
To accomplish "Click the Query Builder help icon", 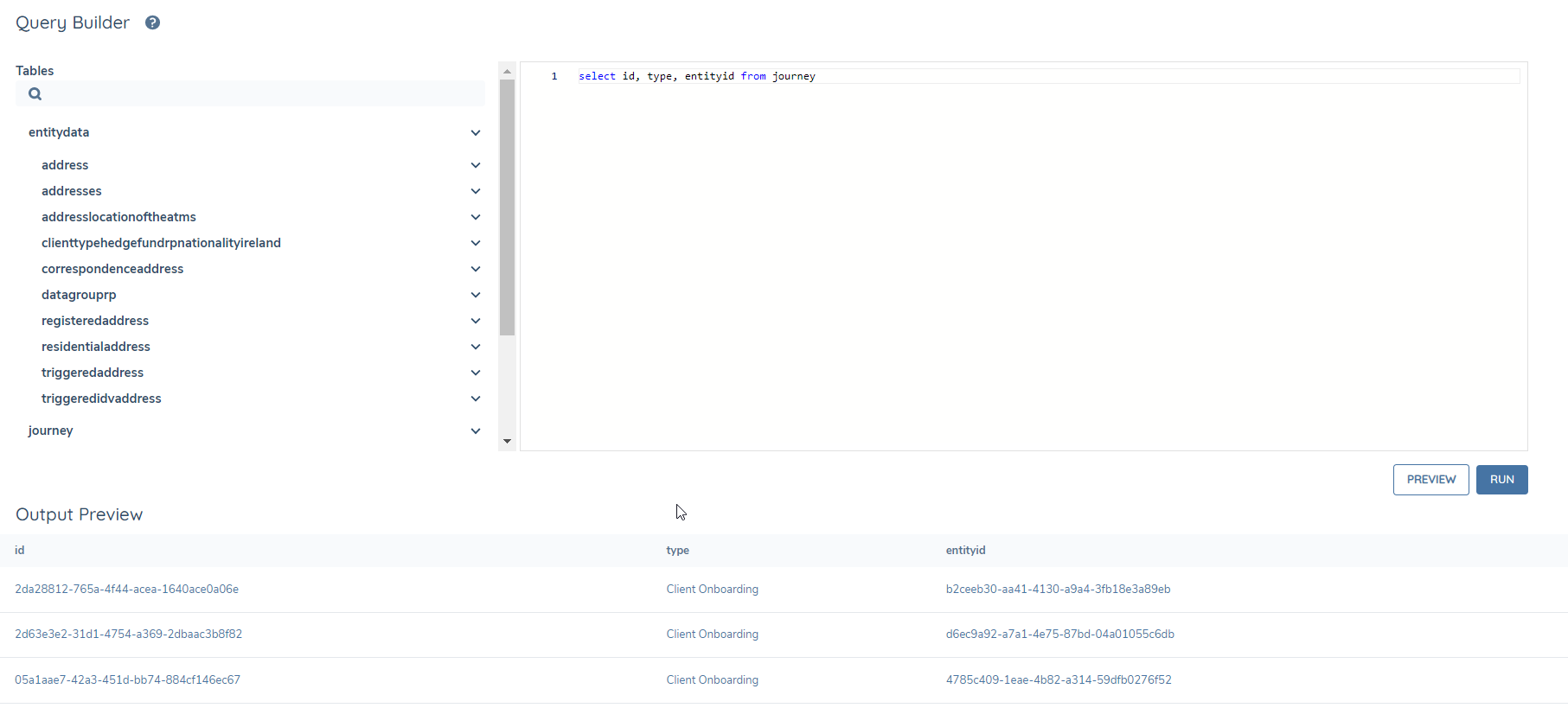I will pos(152,23).
